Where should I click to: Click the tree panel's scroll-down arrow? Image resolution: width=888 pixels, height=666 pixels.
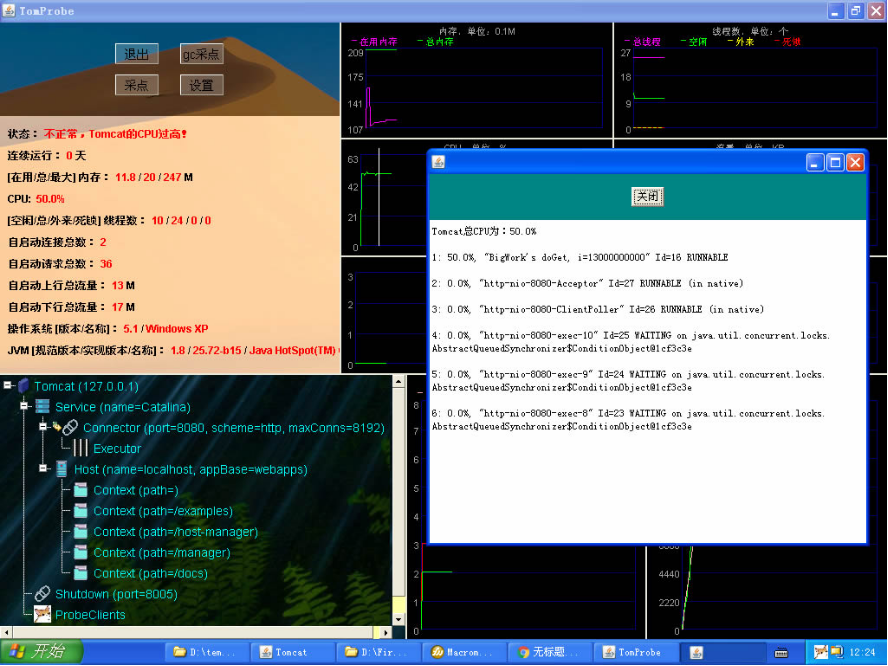399,620
